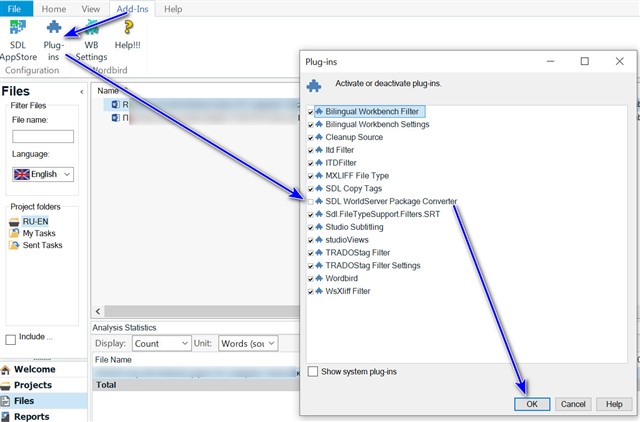Collapse the Files navigation pane chevron

[x=82, y=92]
